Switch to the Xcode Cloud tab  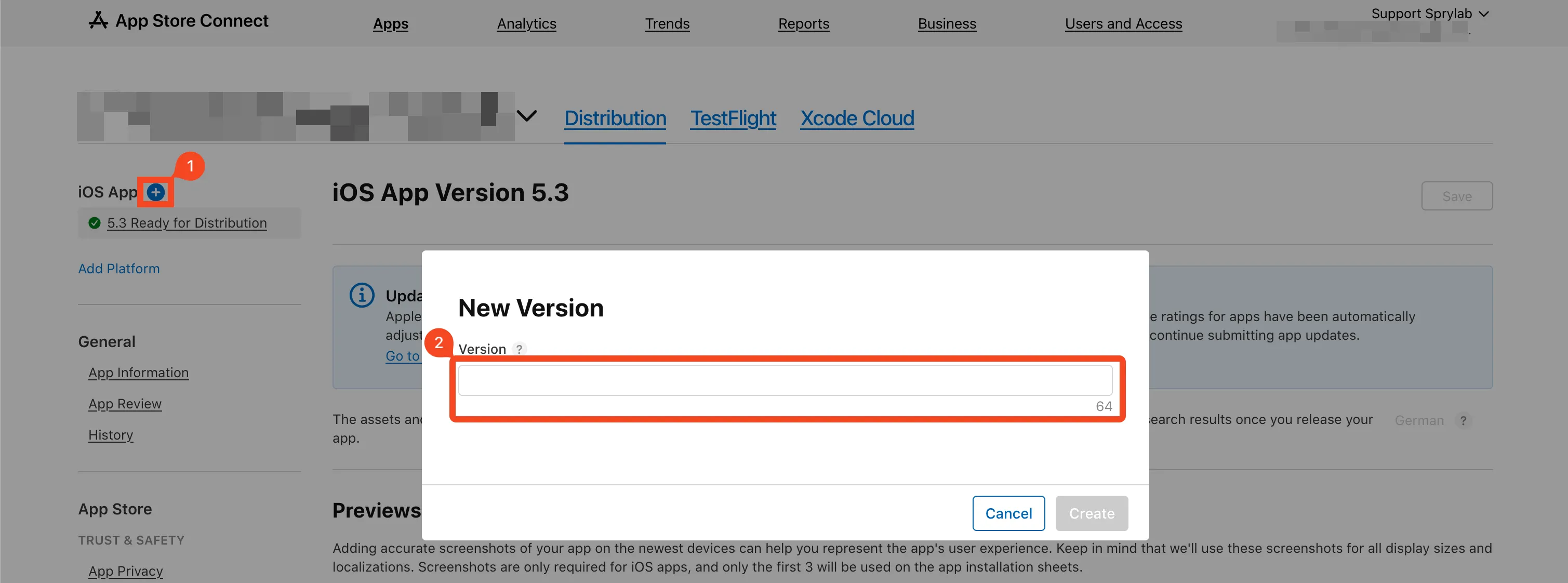(857, 118)
